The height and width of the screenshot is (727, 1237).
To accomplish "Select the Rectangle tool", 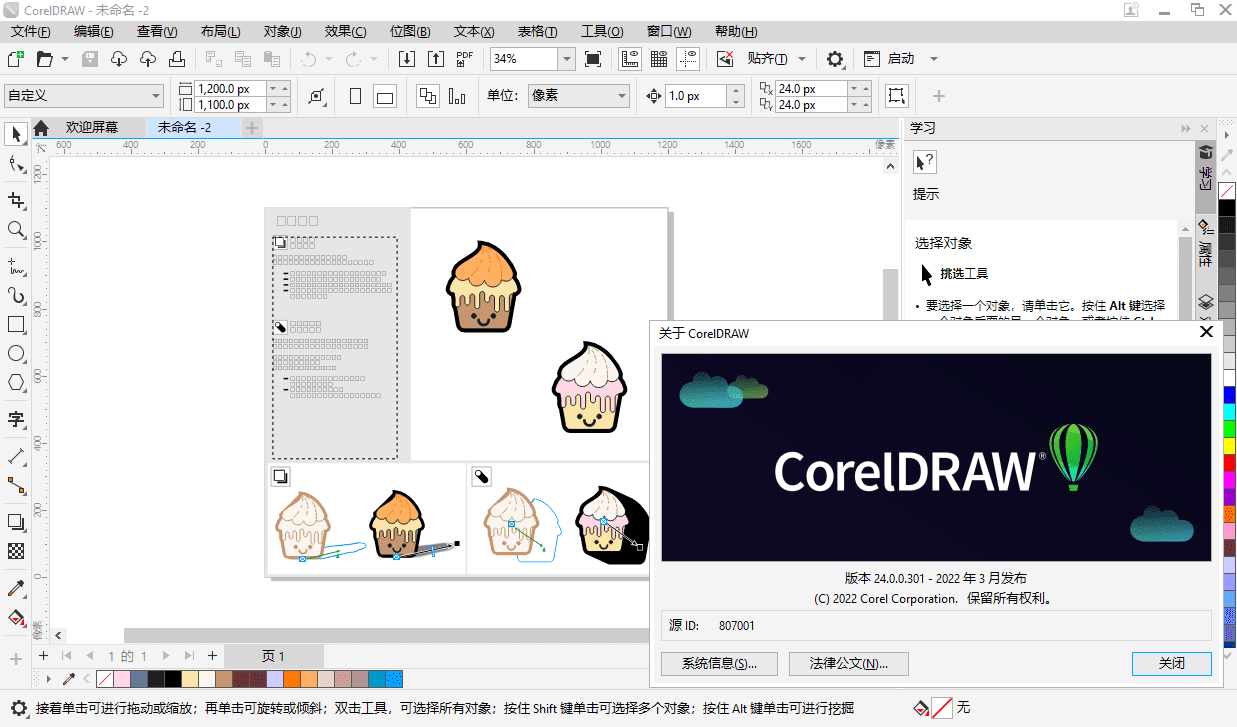I will (16, 325).
